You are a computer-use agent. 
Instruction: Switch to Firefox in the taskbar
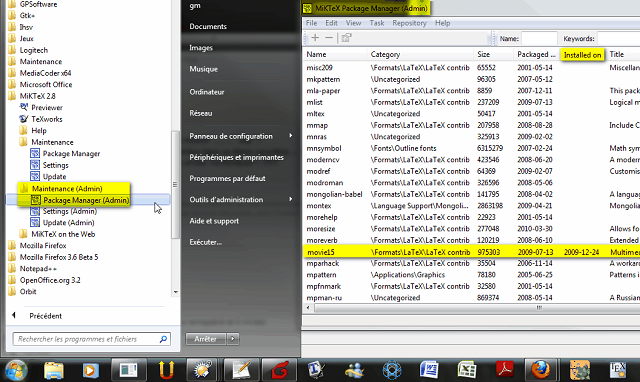(x=540, y=371)
